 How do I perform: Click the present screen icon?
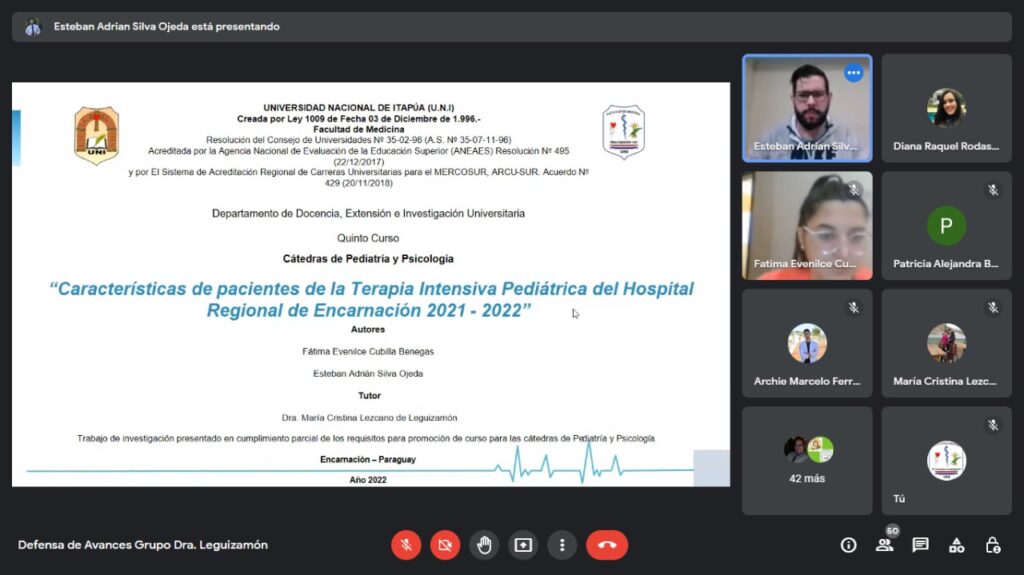(x=523, y=545)
